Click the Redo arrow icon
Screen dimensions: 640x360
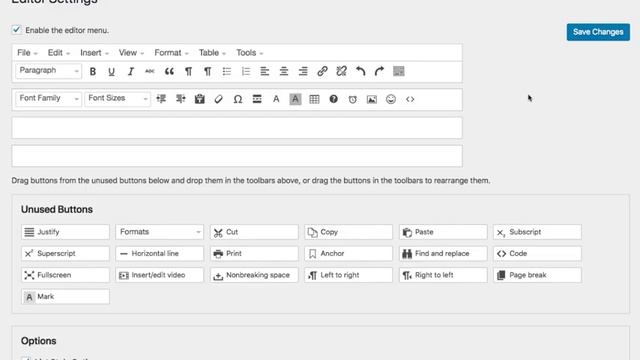pos(379,71)
